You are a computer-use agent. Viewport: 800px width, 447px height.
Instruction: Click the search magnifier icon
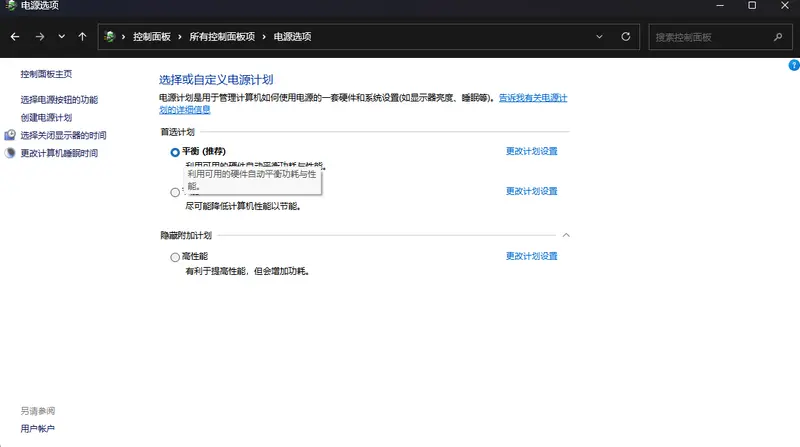pos(778,37)
